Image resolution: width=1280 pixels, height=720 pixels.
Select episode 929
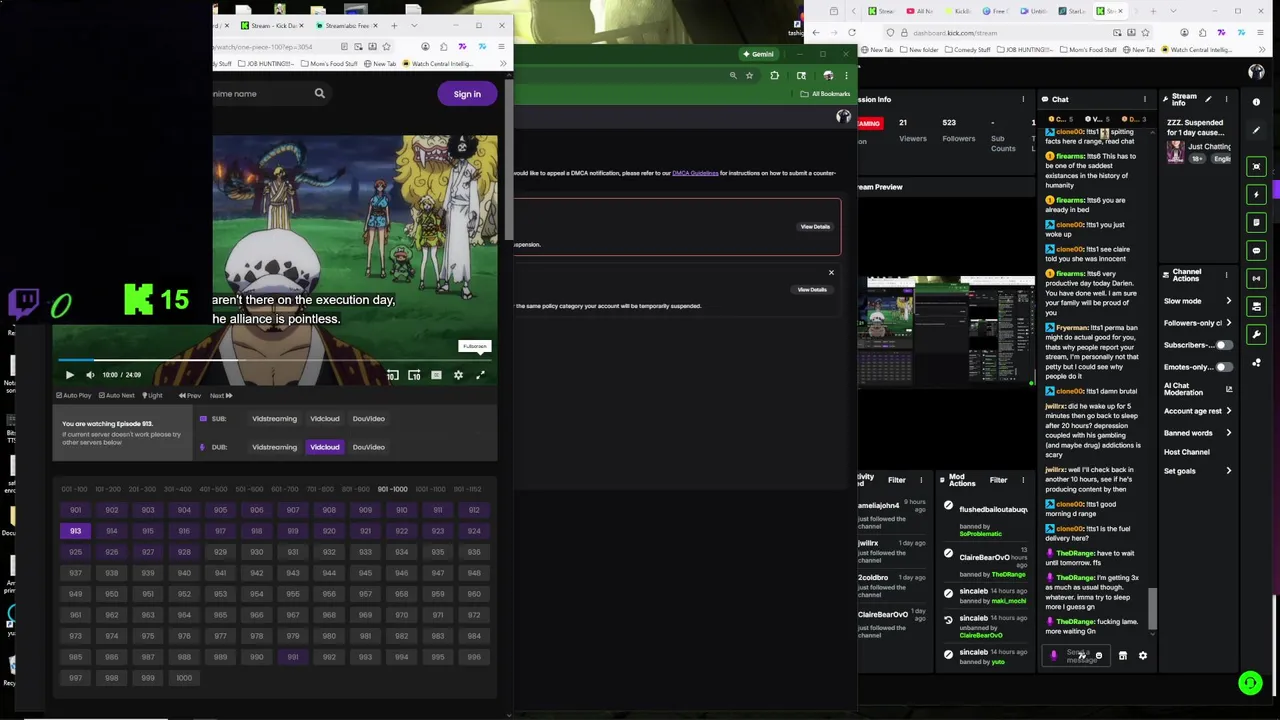[x=220, y=552]
